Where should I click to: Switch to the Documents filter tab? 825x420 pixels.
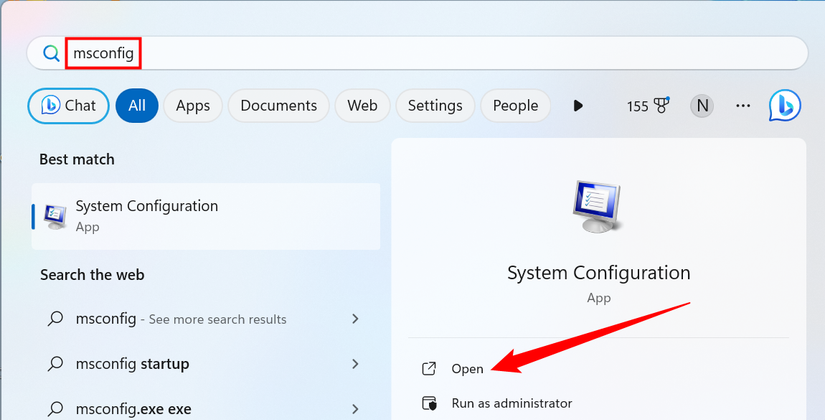coord(278,105)
